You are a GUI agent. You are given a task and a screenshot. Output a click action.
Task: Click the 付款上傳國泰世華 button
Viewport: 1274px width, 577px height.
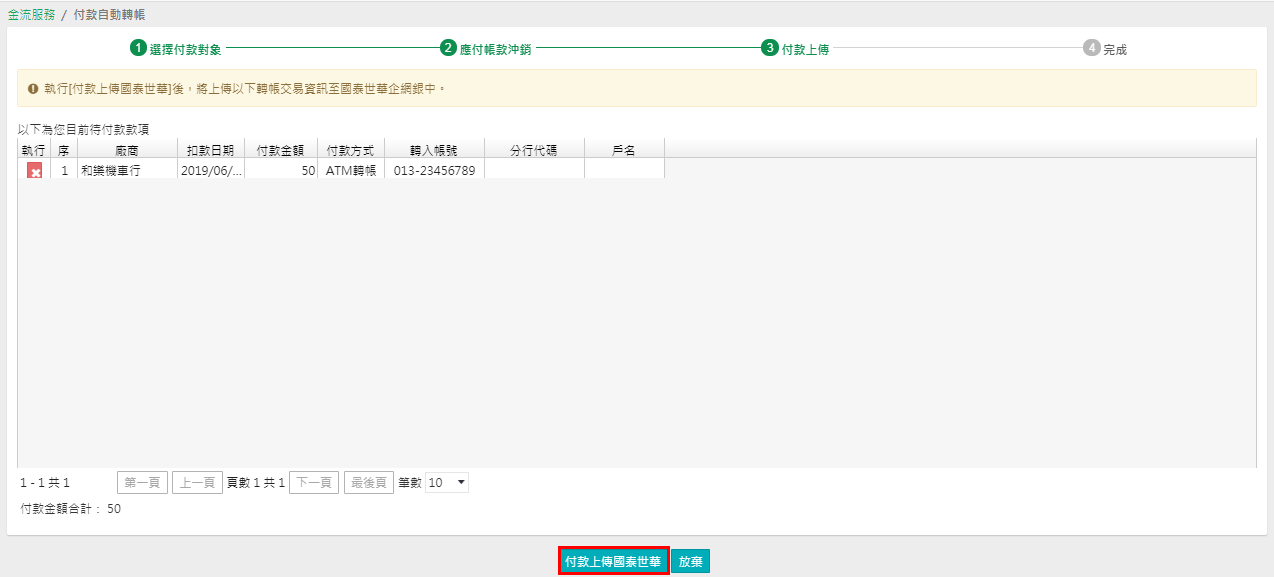point(613,561)
